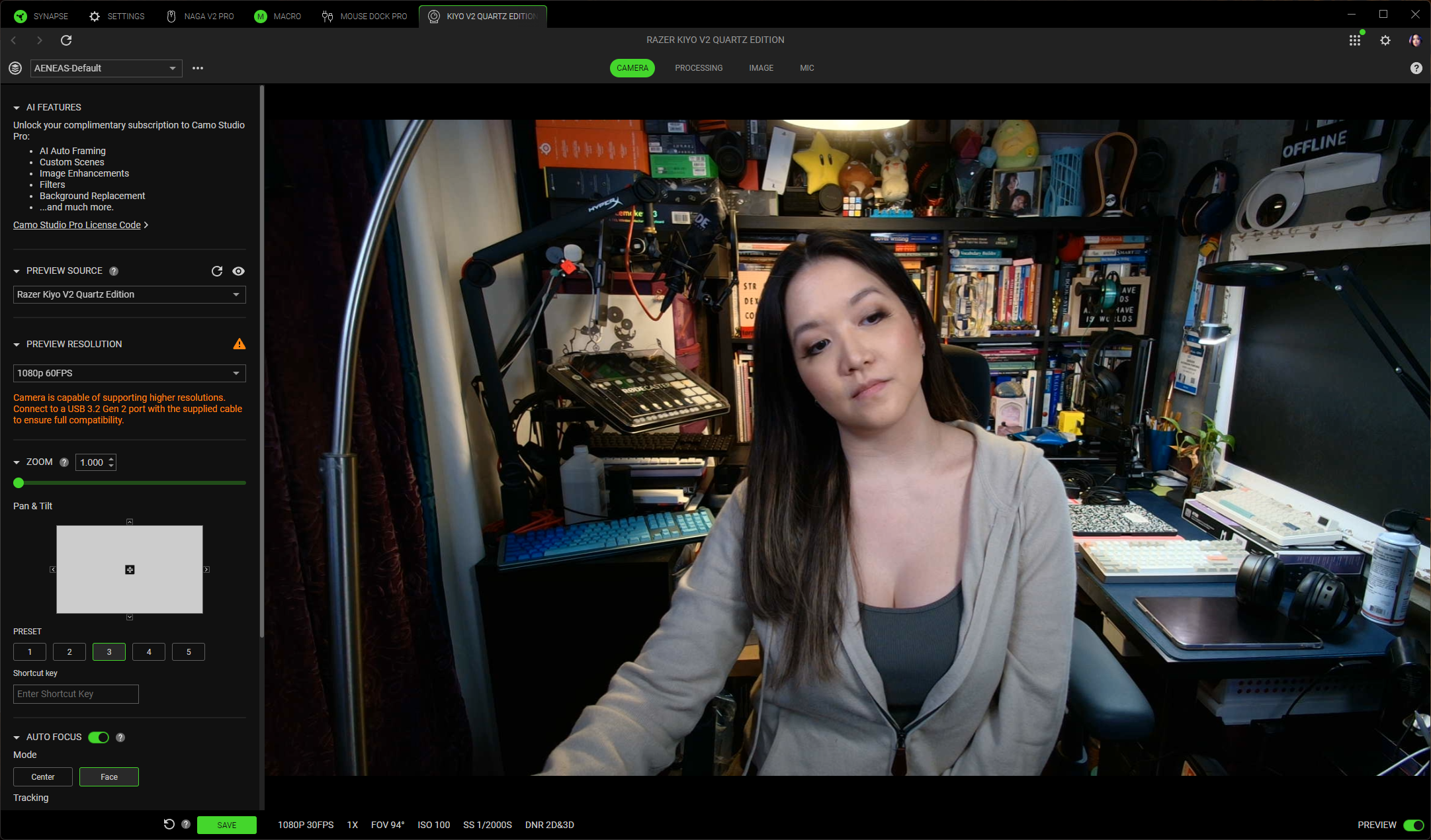
Task: Open the 1080p 60FPS resolution dropdown
Action: 129,373
